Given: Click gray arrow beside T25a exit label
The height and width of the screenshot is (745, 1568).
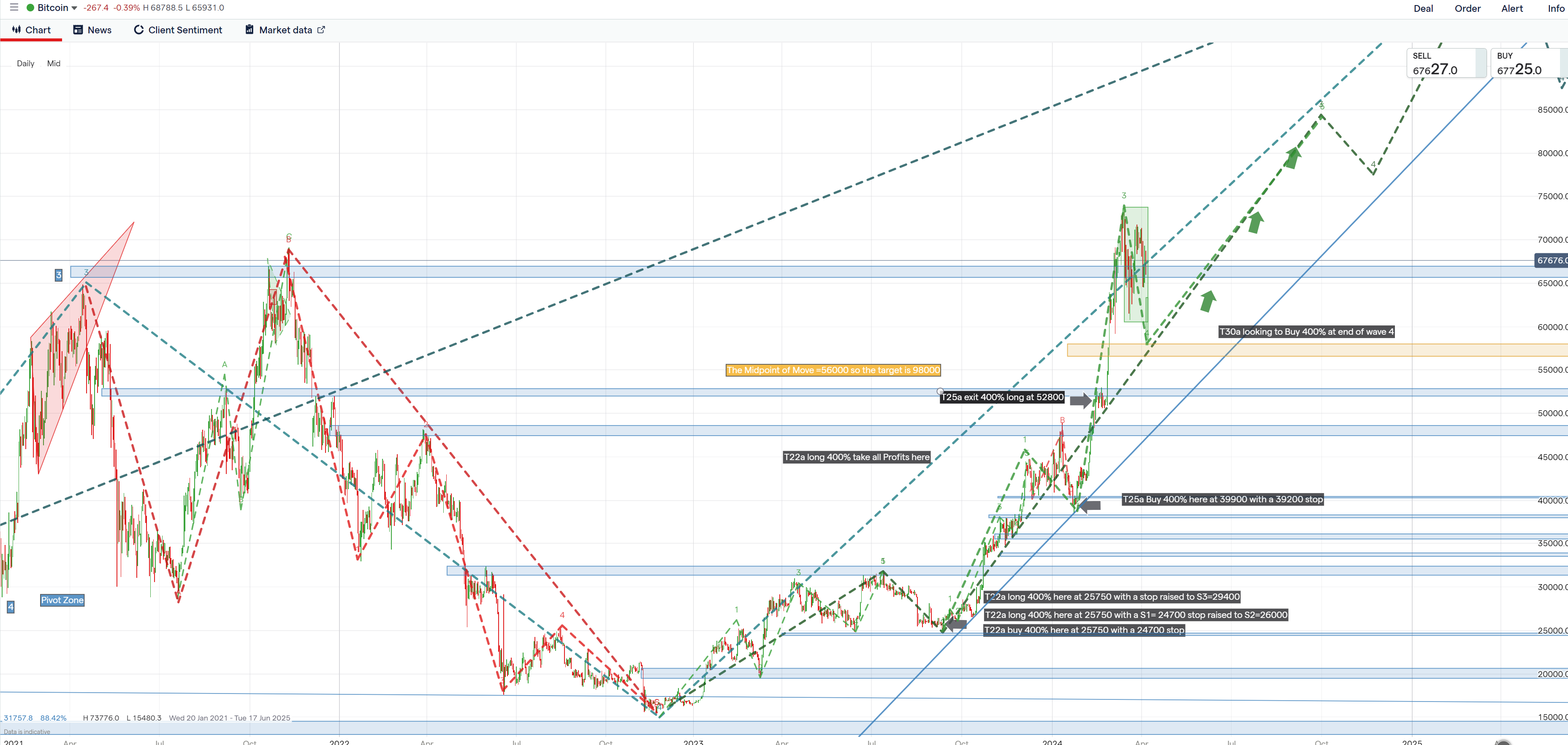Looking at the screenshot, I should coord(1080,400).
